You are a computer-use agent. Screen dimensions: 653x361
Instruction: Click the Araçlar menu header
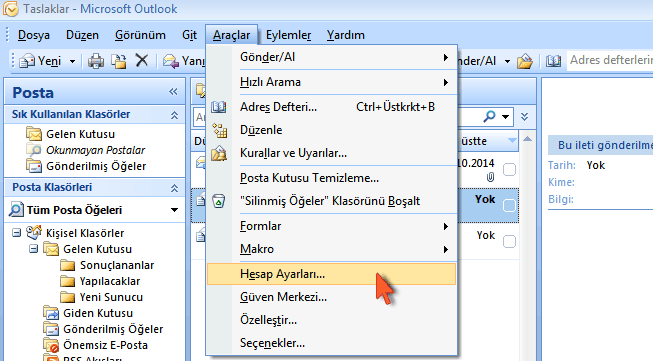coord(231,35)
